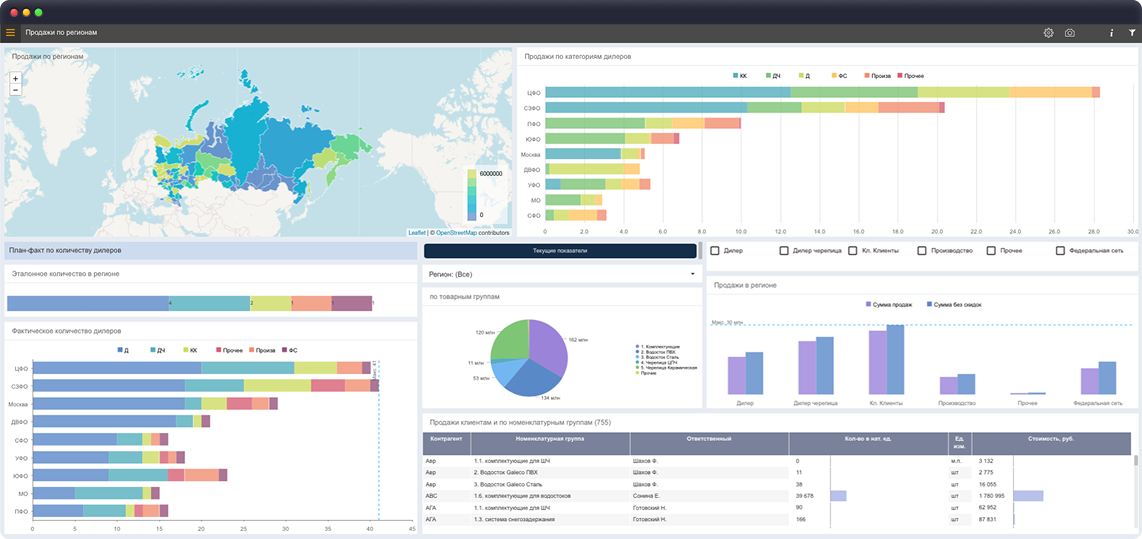Tick the Федеральная сеть checkbox
The width and height of the screenshot is (1142, 539).
(x=1061, y=251)
